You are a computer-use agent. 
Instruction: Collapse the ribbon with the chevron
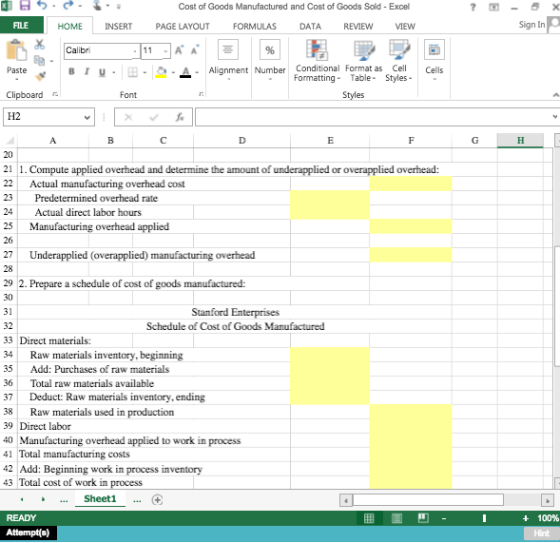pos(556,95)
